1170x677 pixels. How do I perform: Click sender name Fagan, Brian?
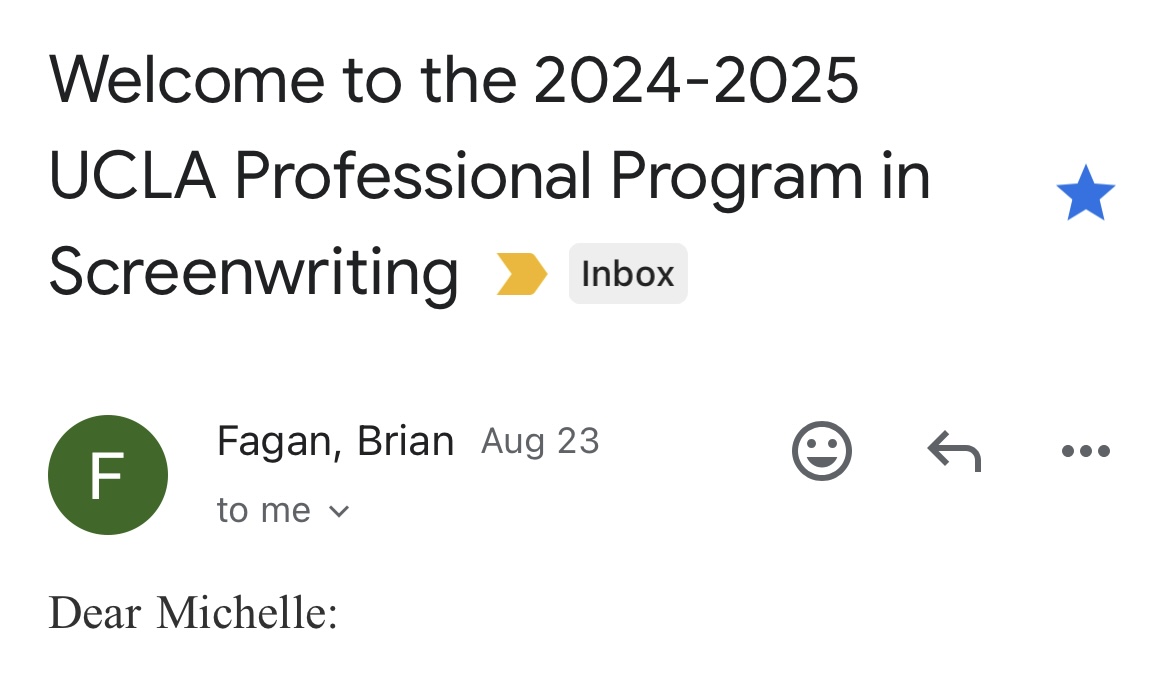(x=335, y=441)
